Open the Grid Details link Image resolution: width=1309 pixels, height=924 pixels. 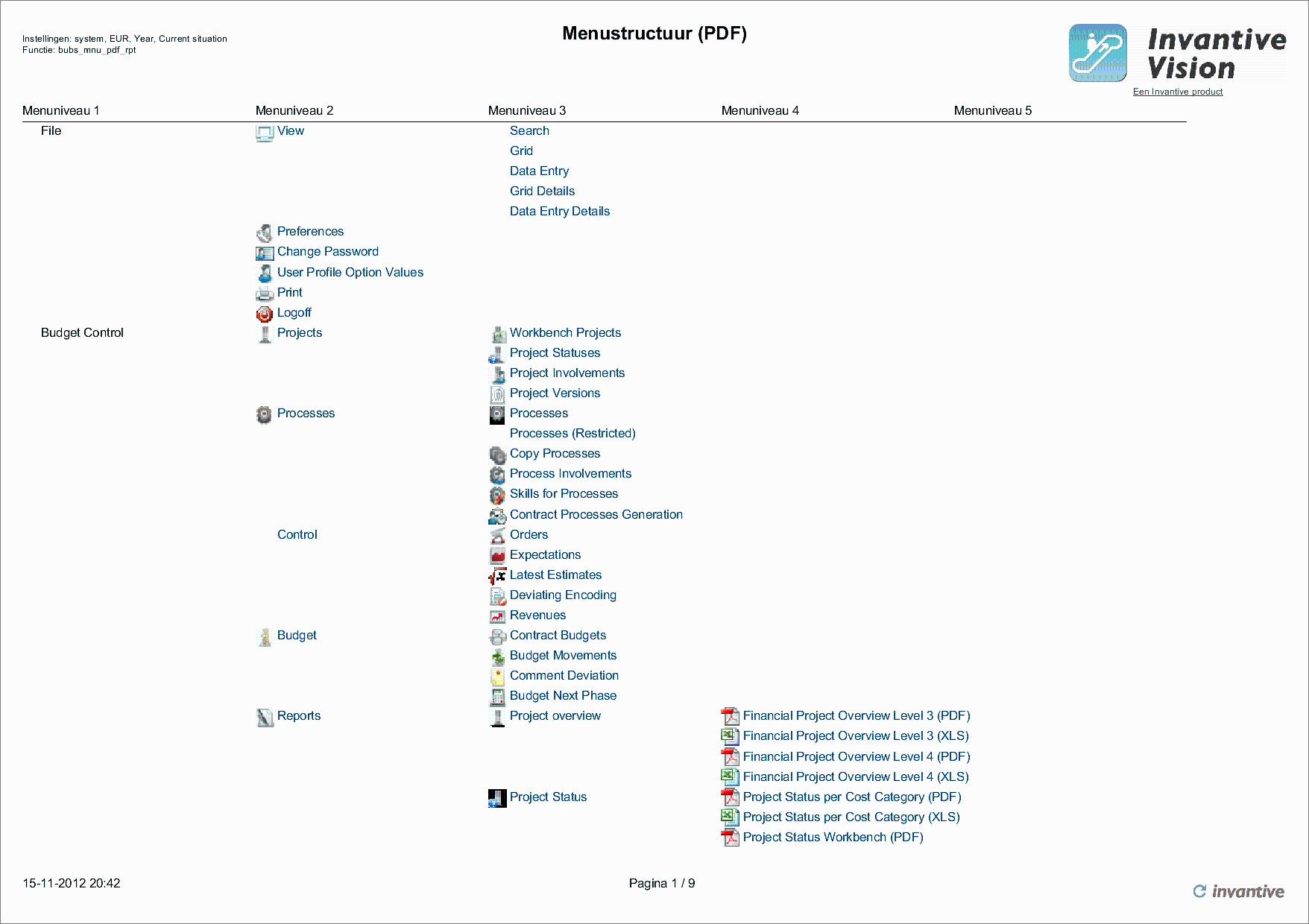point(542,191)
